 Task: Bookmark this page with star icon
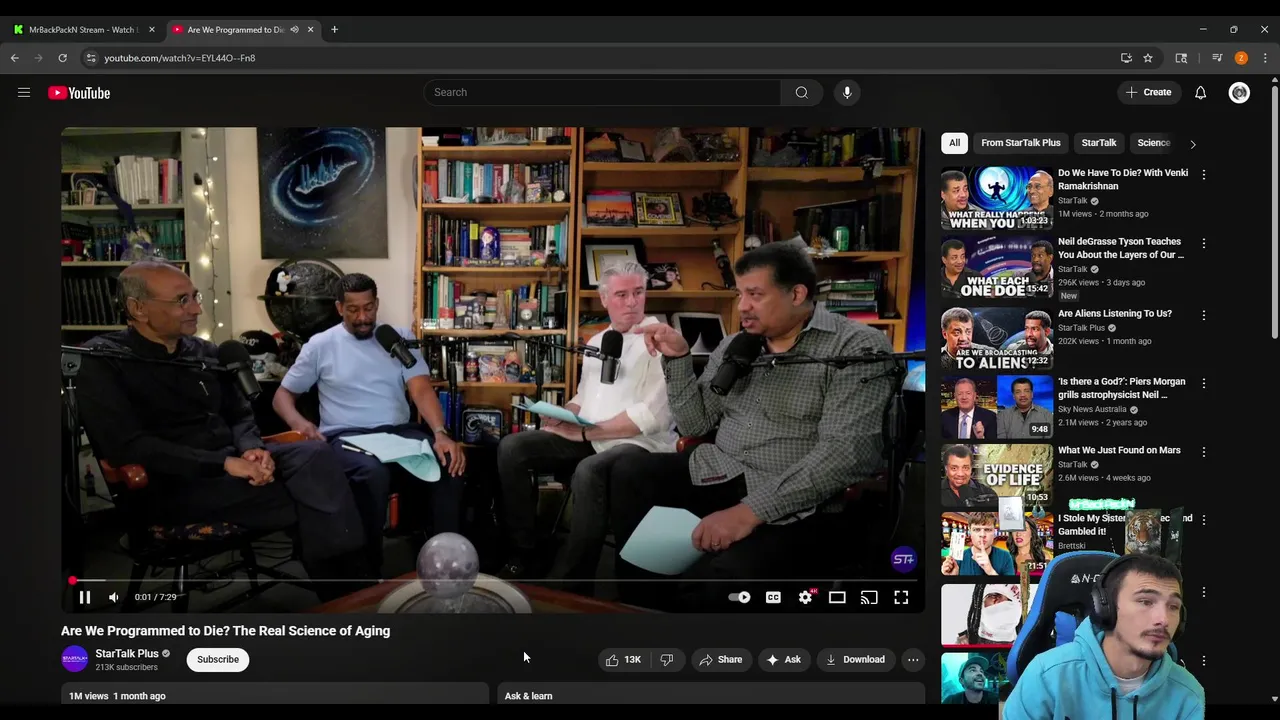[1148, 58]
